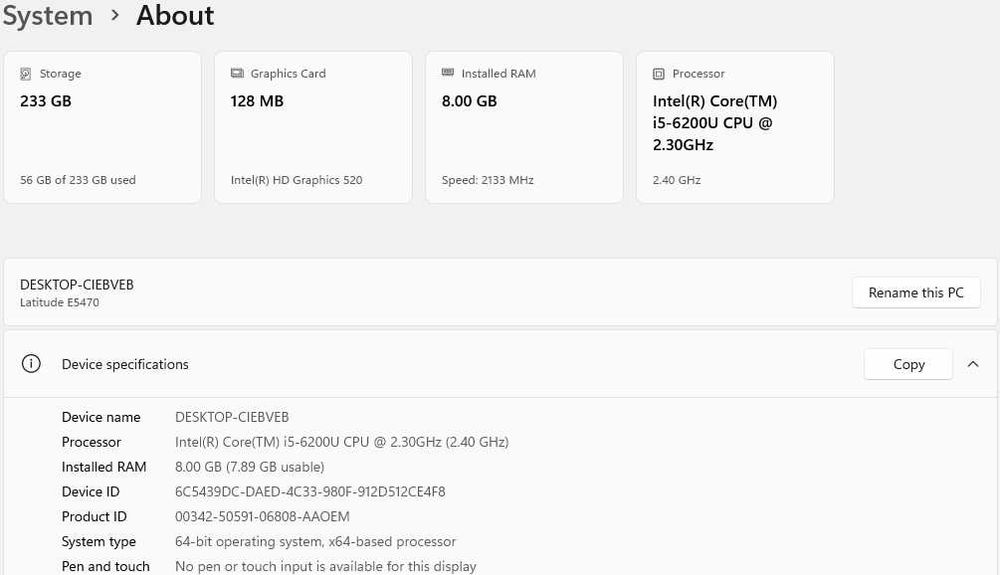Open the Graphics Card 128 MB card

[x=313, y=128]
